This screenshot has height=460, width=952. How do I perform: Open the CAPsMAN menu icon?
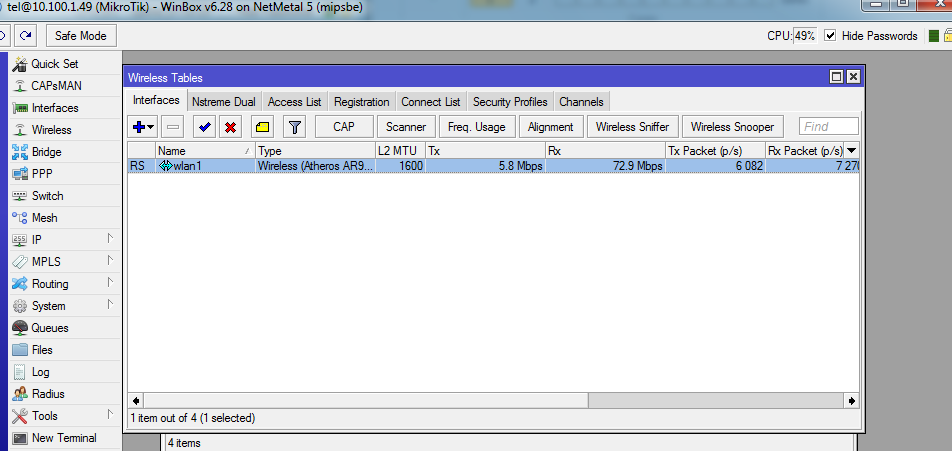[20, 86]
